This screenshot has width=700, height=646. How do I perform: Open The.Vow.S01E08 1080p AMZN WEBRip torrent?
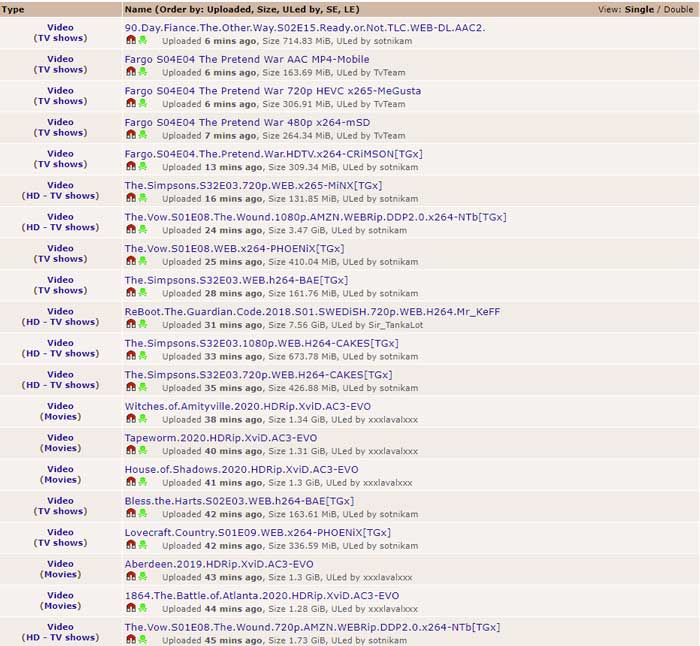(x=315, y=217)
